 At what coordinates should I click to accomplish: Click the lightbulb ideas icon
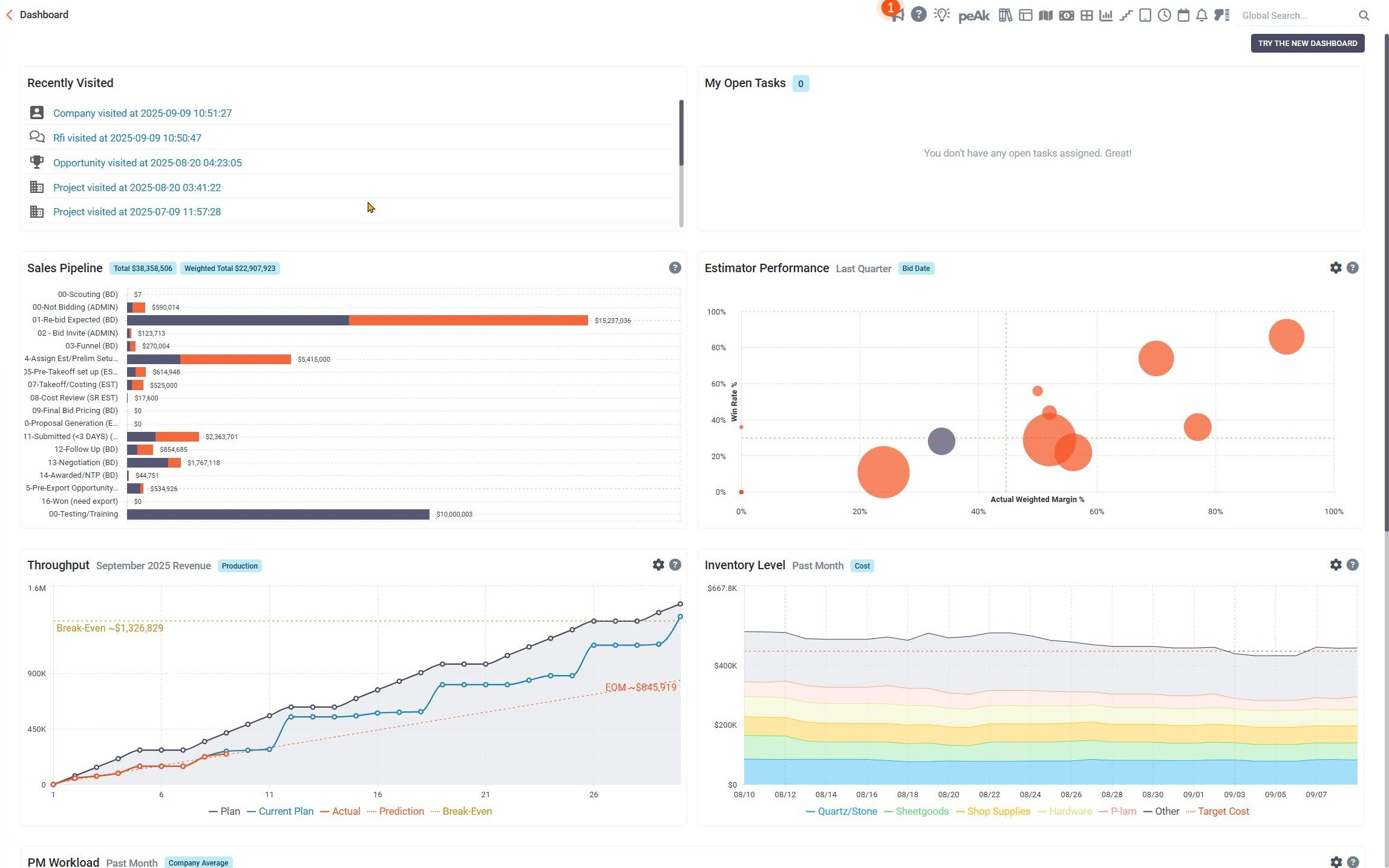coord(941,15)
